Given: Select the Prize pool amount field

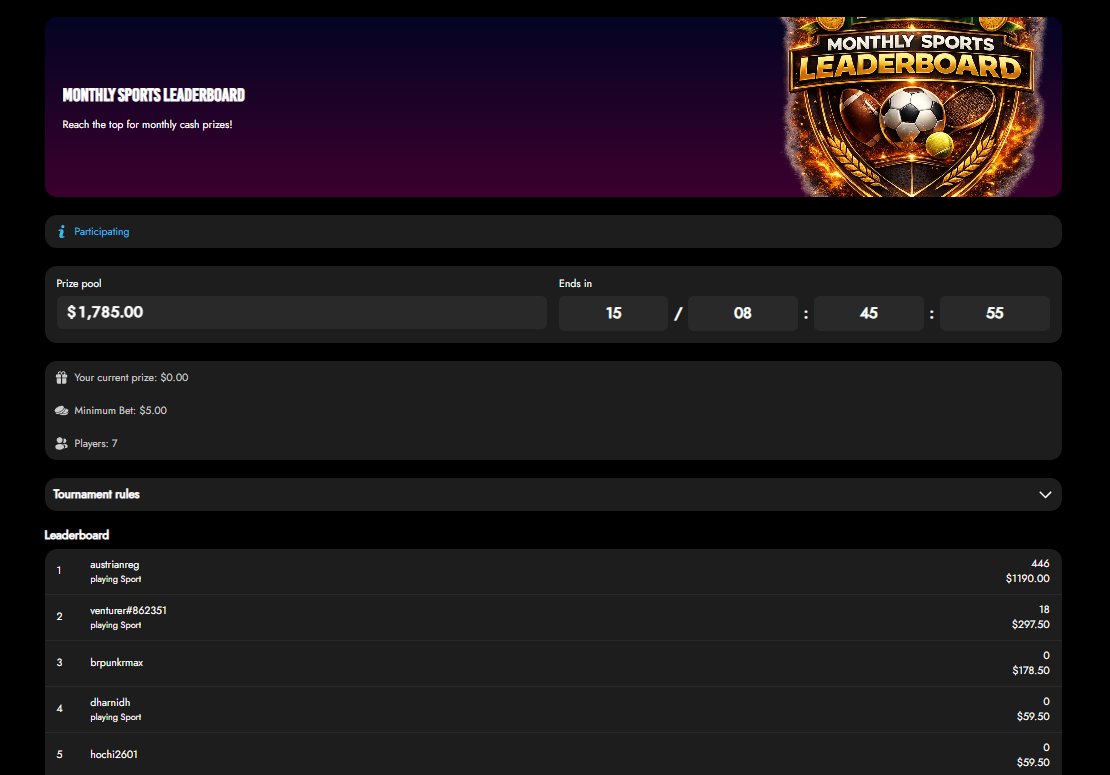Looking at the screenshot, I should [301, 312].
